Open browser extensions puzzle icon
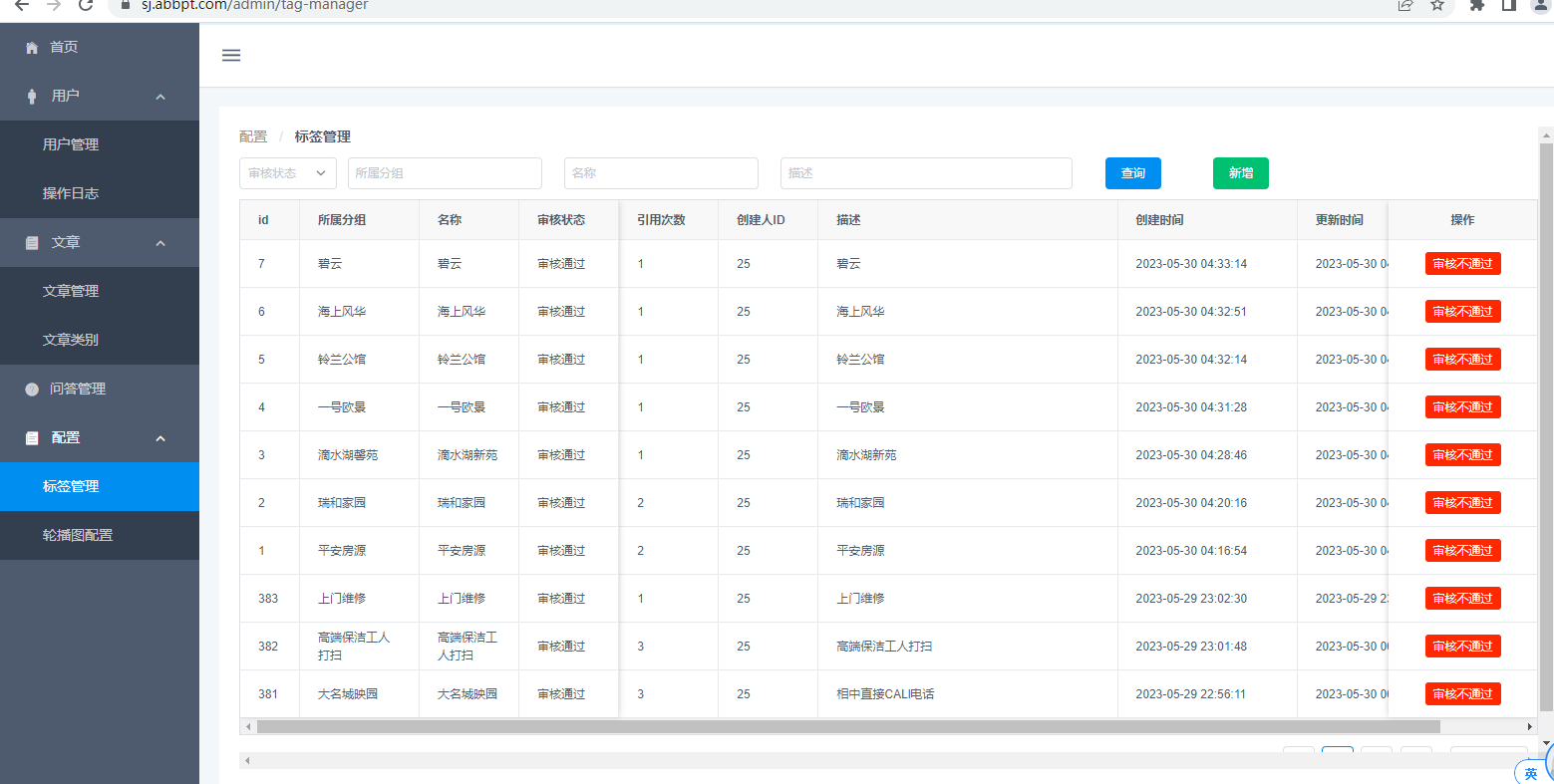 pos(1477,5)
